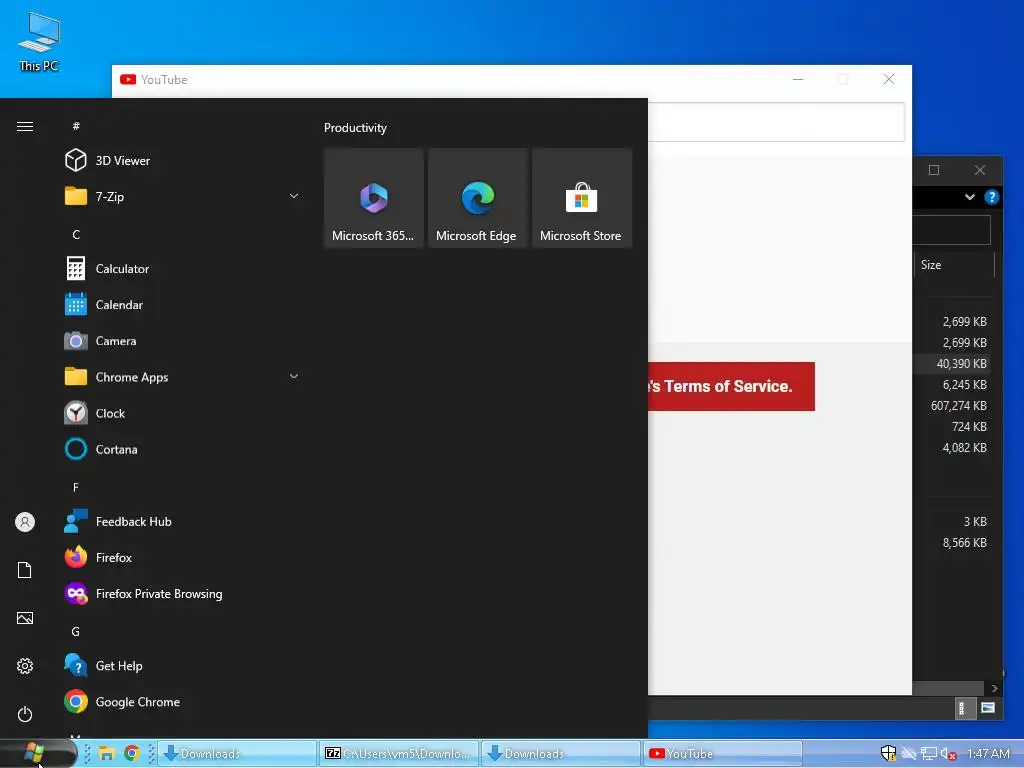
Task: Switch to large icons view in file window
Action: (x=987, y=708)
